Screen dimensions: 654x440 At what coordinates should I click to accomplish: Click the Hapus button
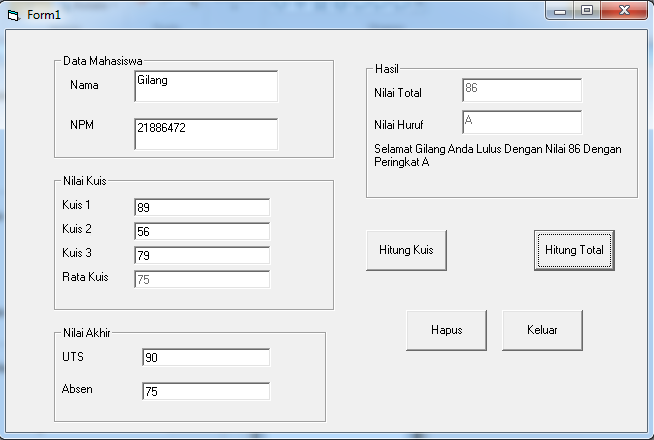[x=446, y=330]
